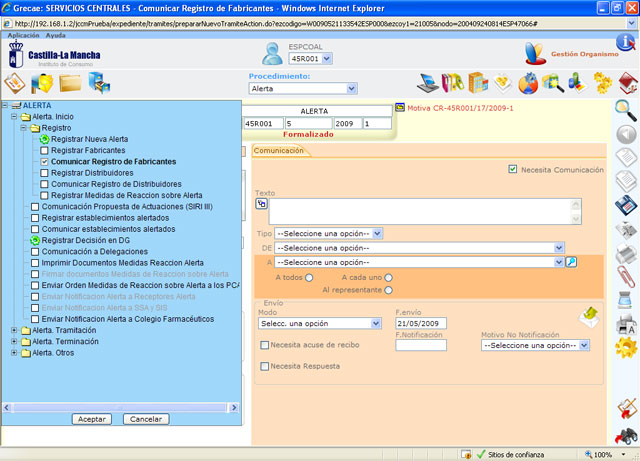Click the grey back arrow circle icon
Image resolution: width=640 pixels, height=461 pixels.
coord(626,134)
